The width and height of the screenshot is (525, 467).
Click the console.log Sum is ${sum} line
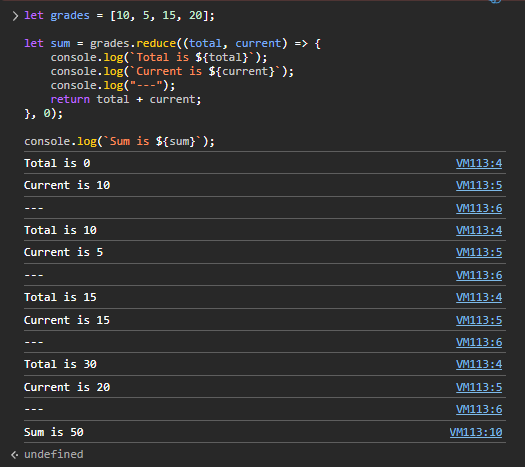pyautogui.click(x=120, y=142)
